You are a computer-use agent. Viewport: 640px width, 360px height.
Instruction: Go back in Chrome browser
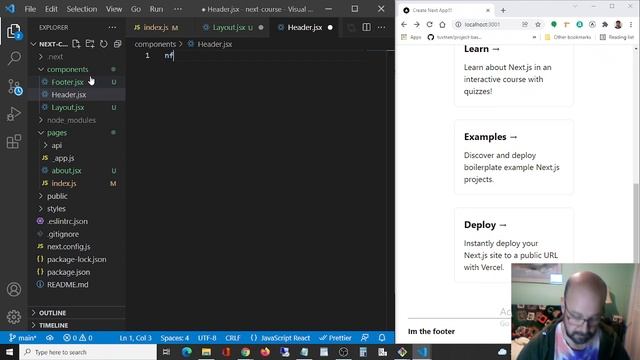tap(404, 24)
